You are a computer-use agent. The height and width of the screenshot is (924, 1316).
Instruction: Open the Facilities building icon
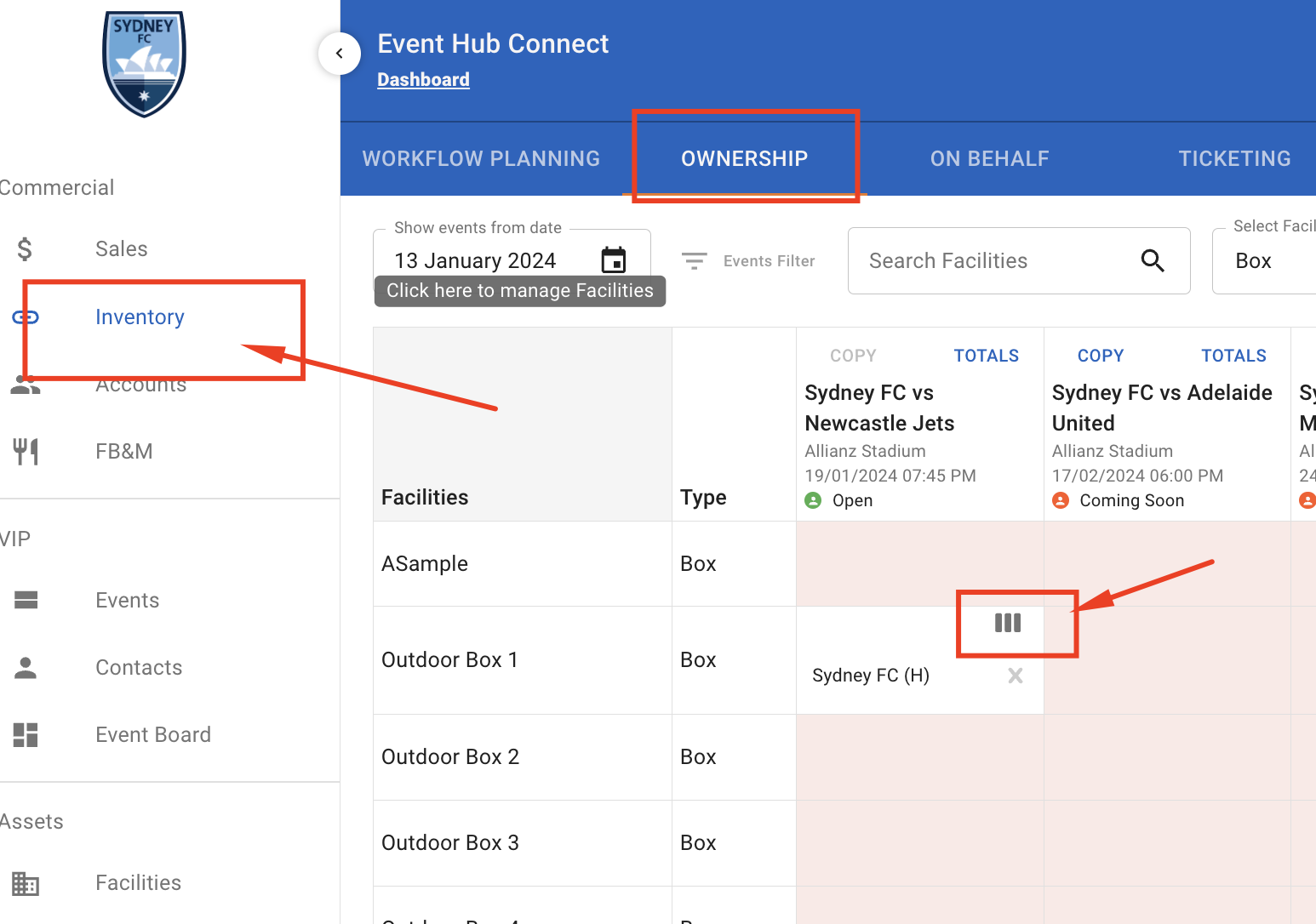point(26,883)
